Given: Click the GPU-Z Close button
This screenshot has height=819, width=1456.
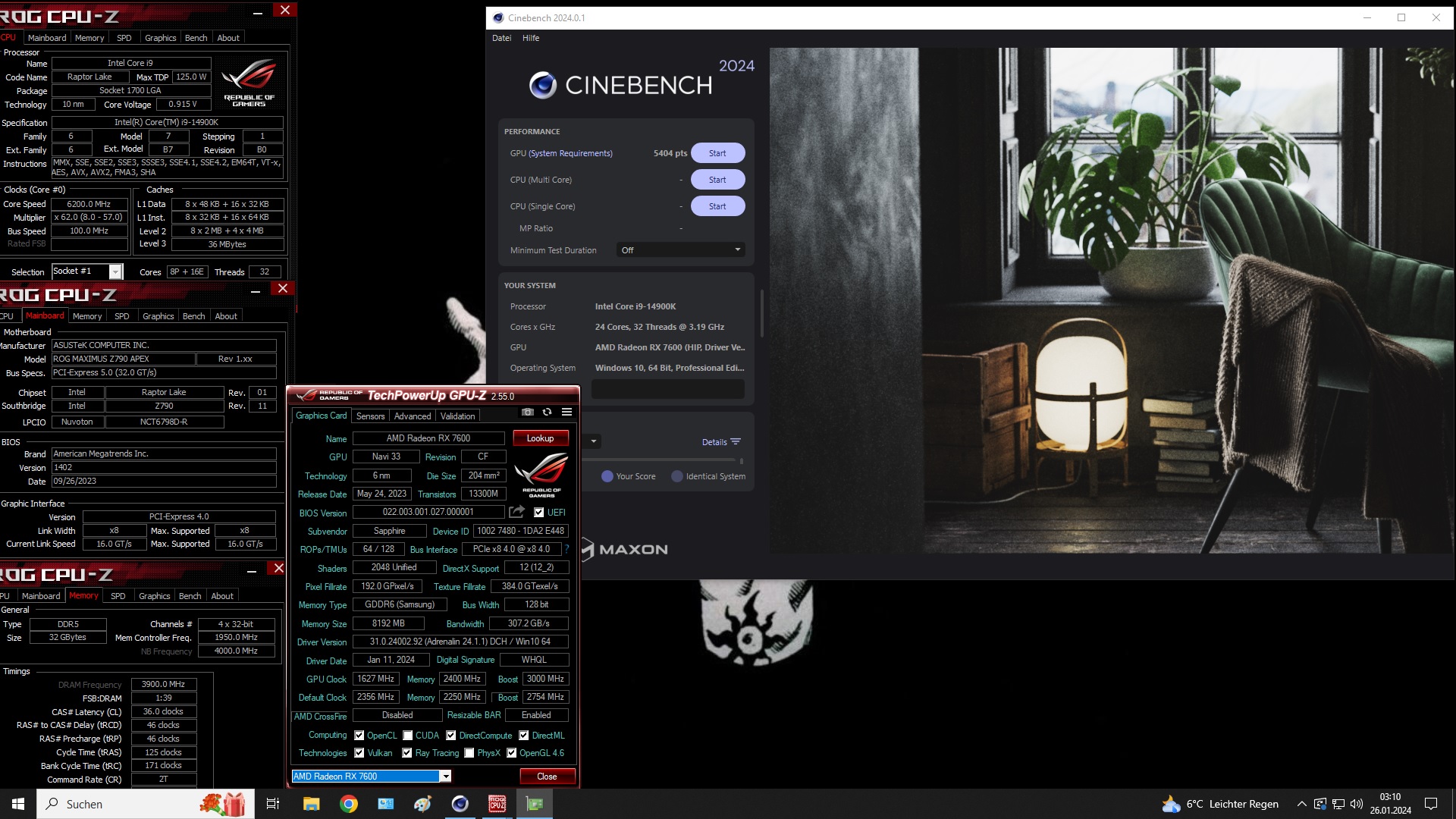Looking at the screenshot, I should coord(547,776).
